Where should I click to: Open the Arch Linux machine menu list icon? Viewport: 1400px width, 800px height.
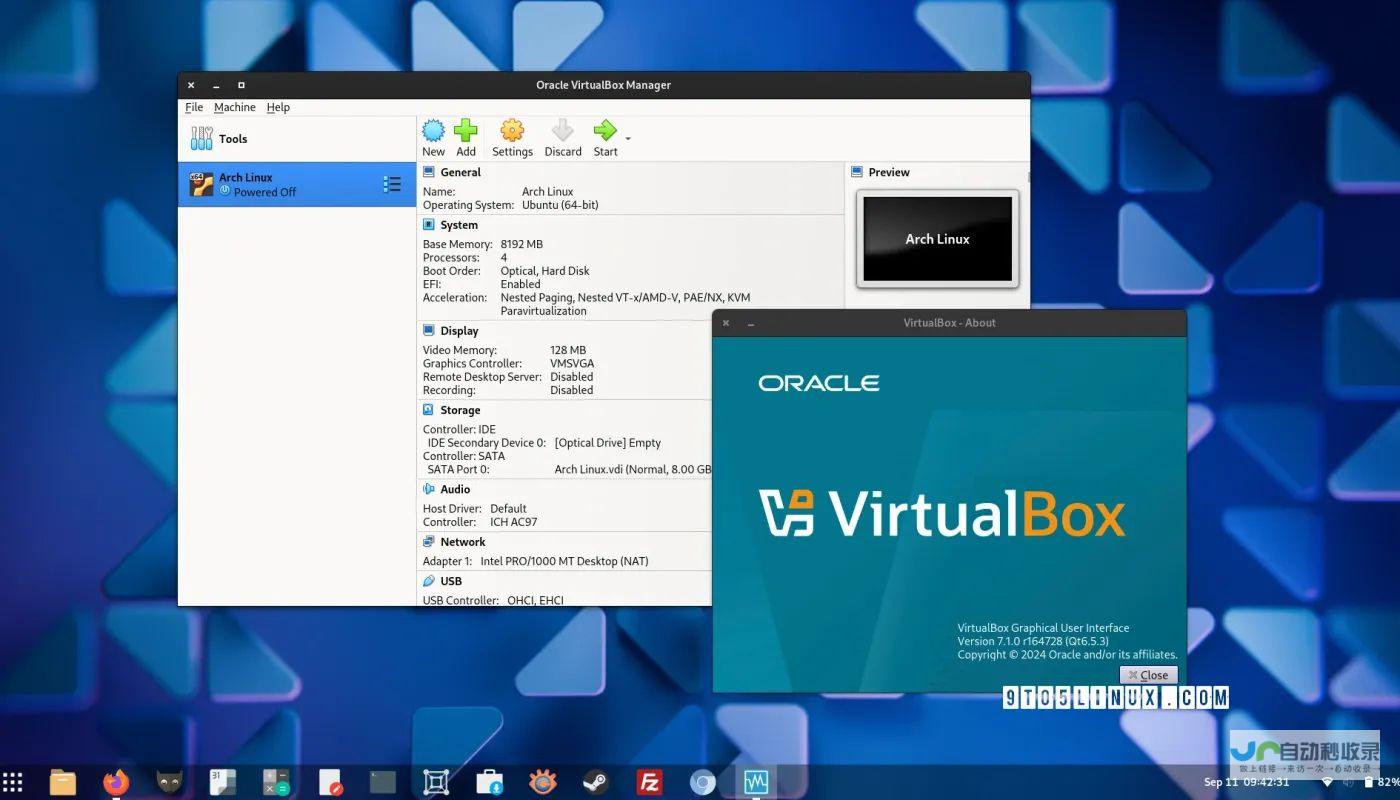[392, 184]
